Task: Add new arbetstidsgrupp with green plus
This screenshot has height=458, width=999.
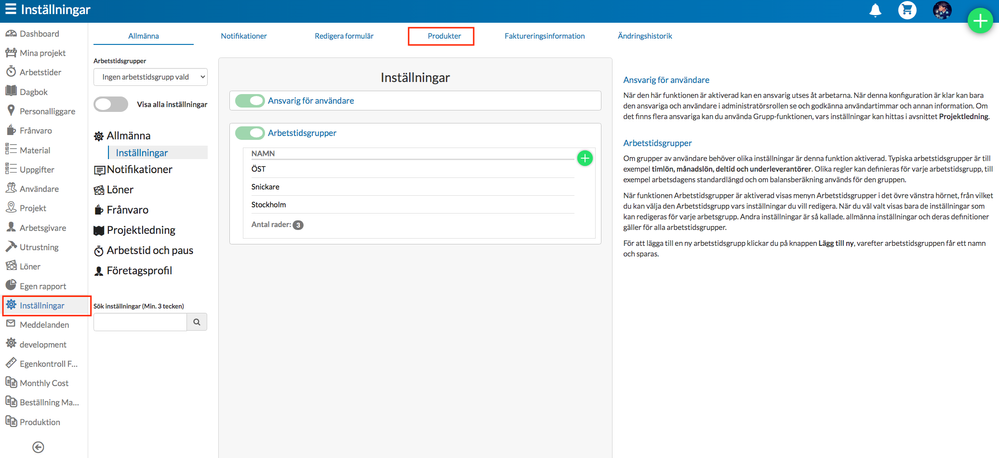Action: point(585,158)
